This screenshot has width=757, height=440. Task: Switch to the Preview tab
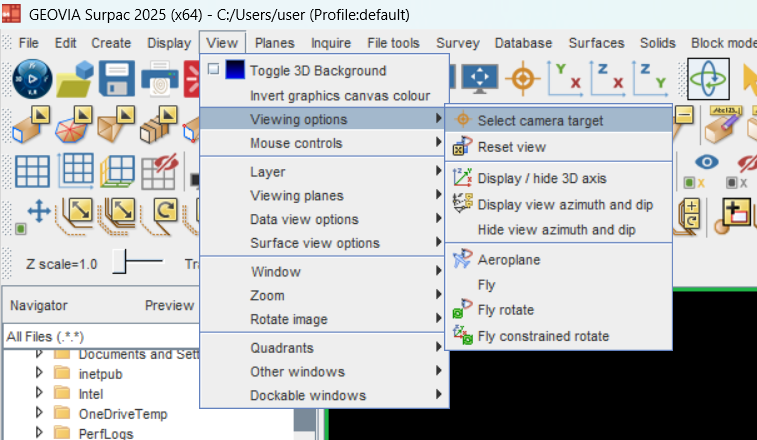[169, 305]
